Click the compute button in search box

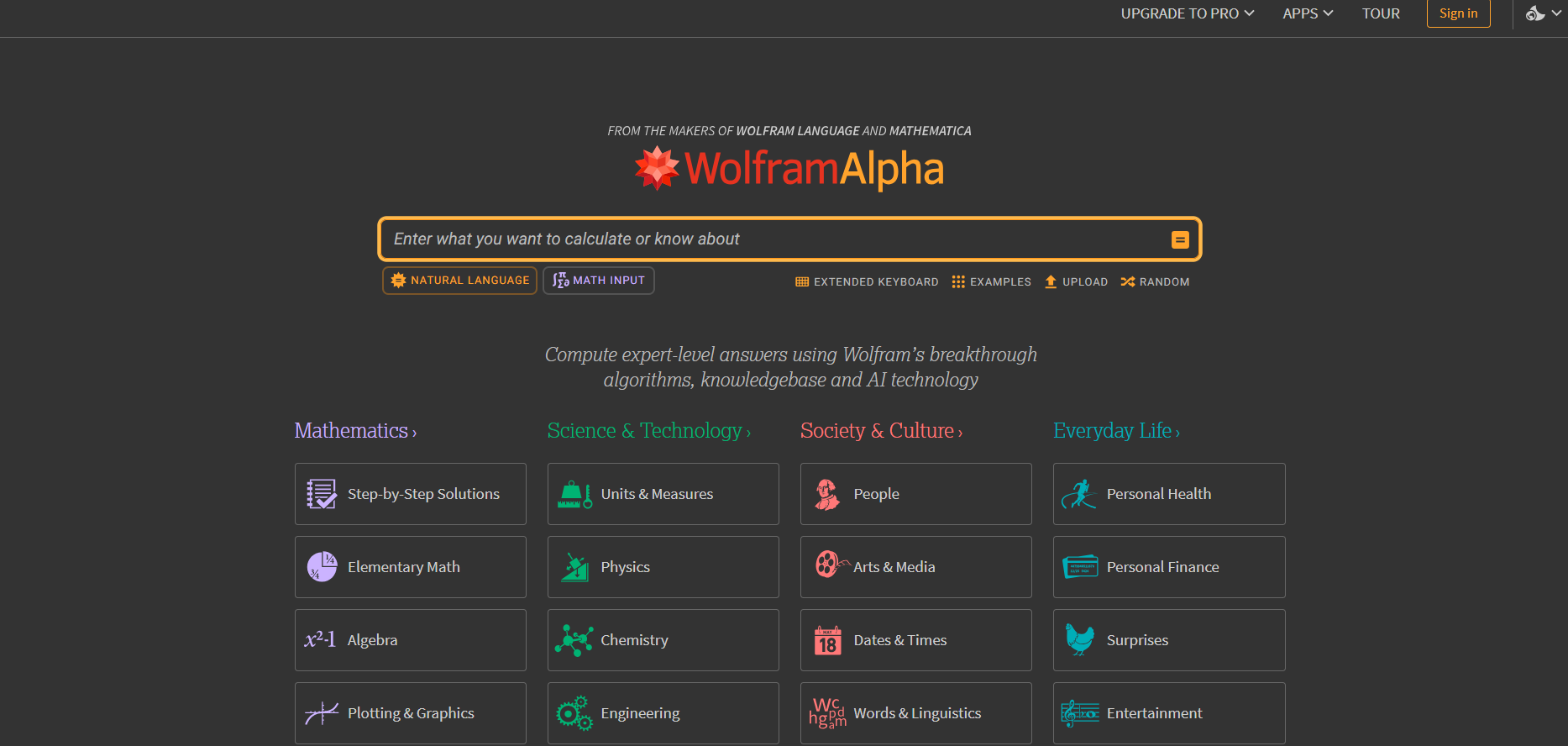(1179, 239)
